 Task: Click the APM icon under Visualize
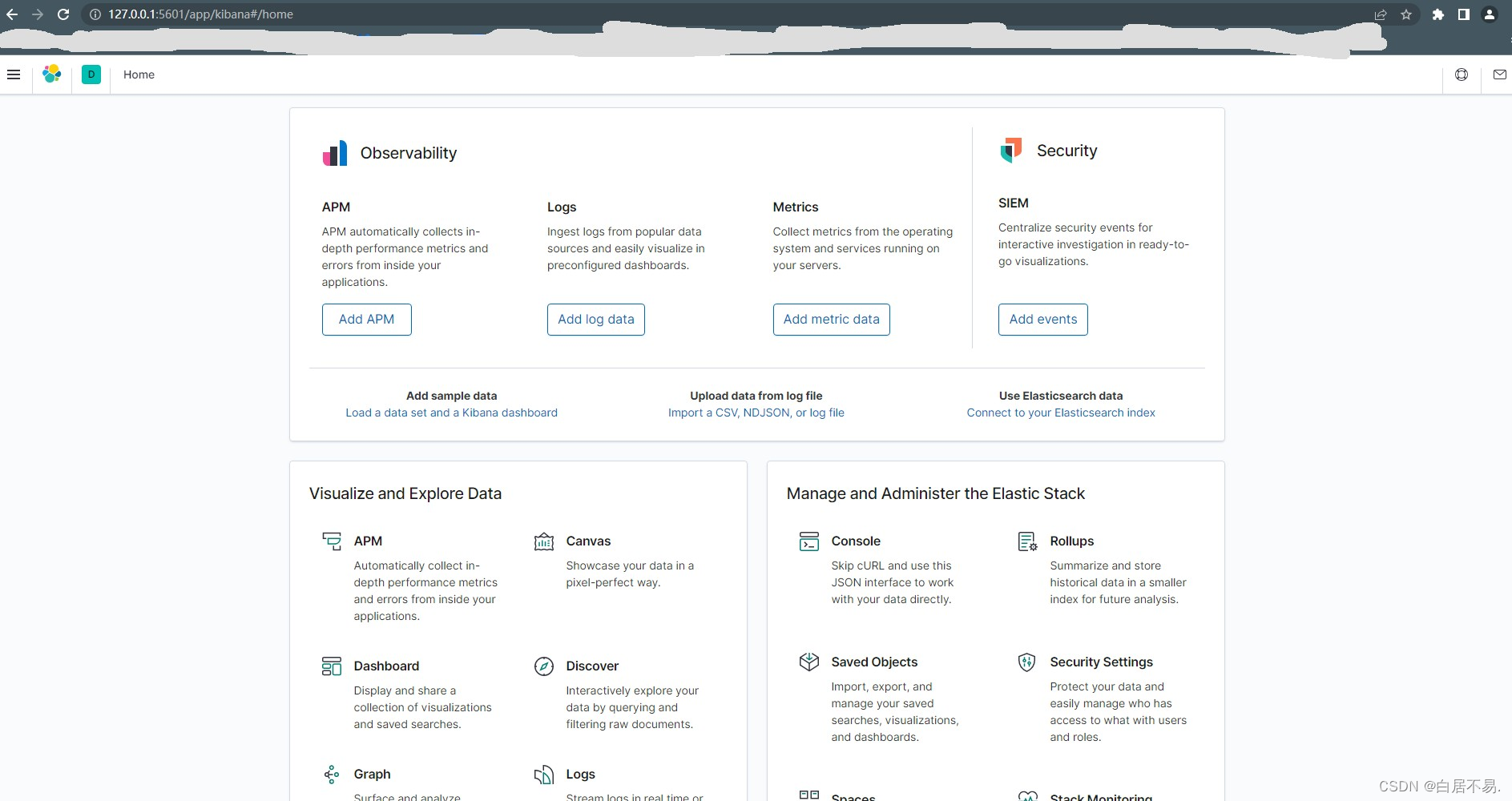coord(332,541)
